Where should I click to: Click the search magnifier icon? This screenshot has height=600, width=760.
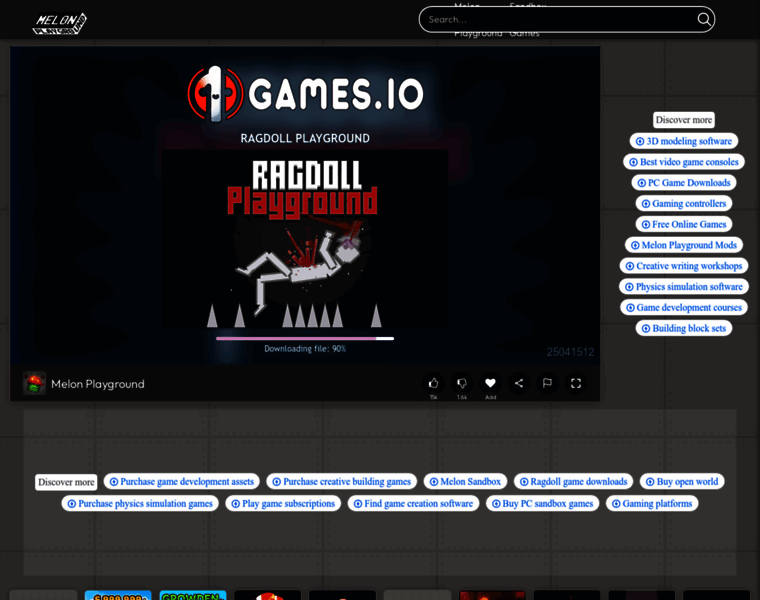pos(703,19)
